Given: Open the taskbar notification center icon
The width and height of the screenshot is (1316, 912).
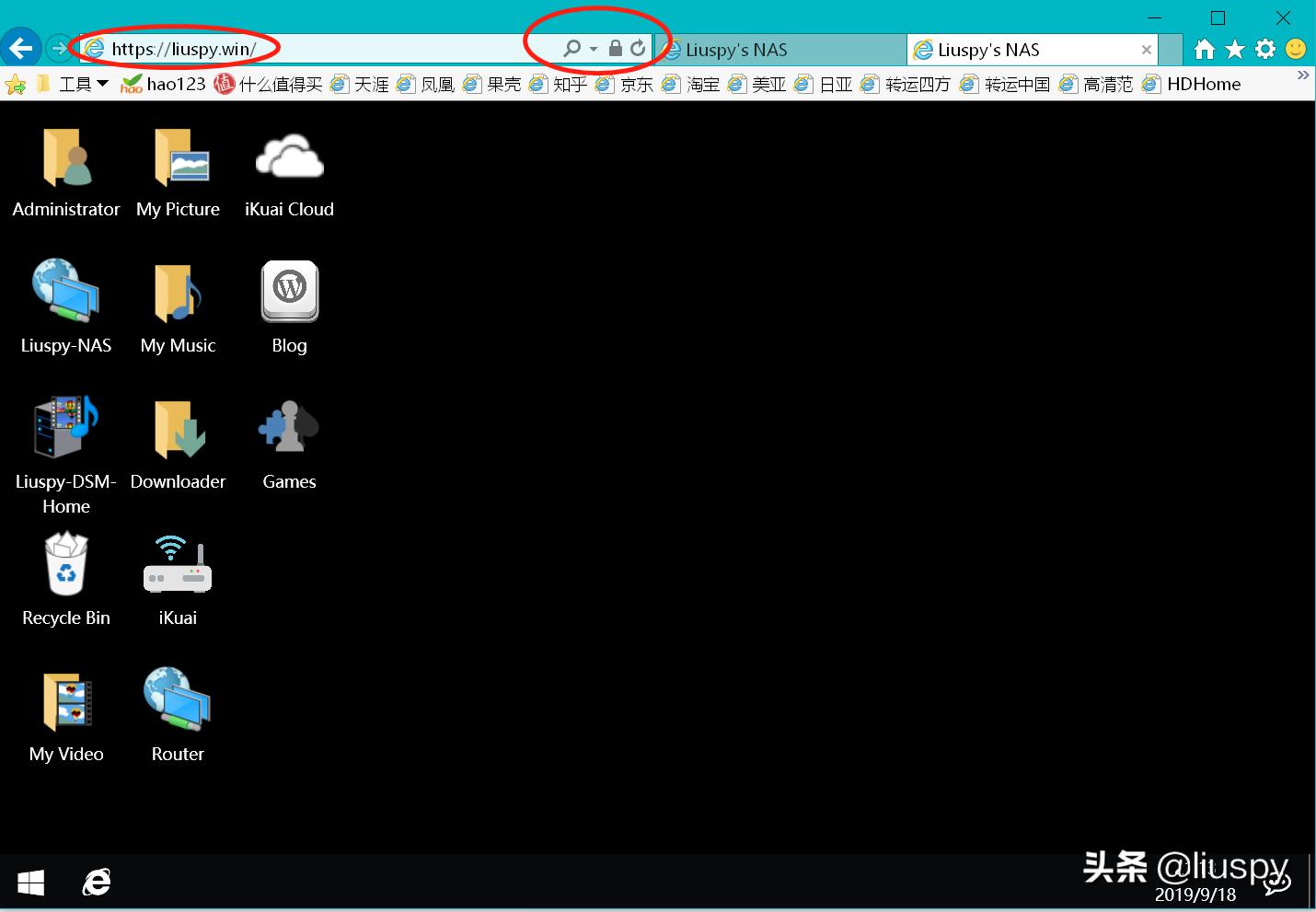Looking at the screenshot, I should tap(1277, 883).
